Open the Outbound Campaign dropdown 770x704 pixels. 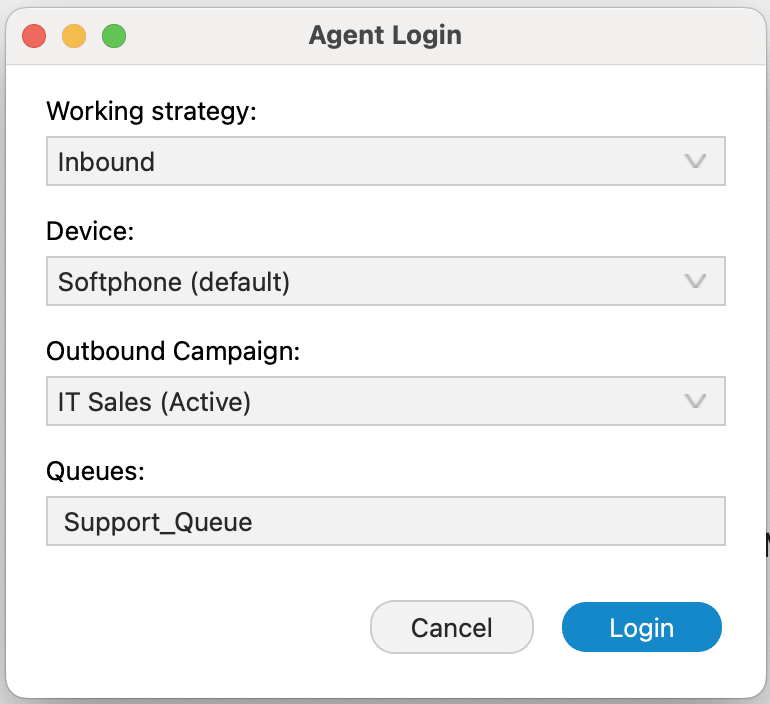click(385, 401)
